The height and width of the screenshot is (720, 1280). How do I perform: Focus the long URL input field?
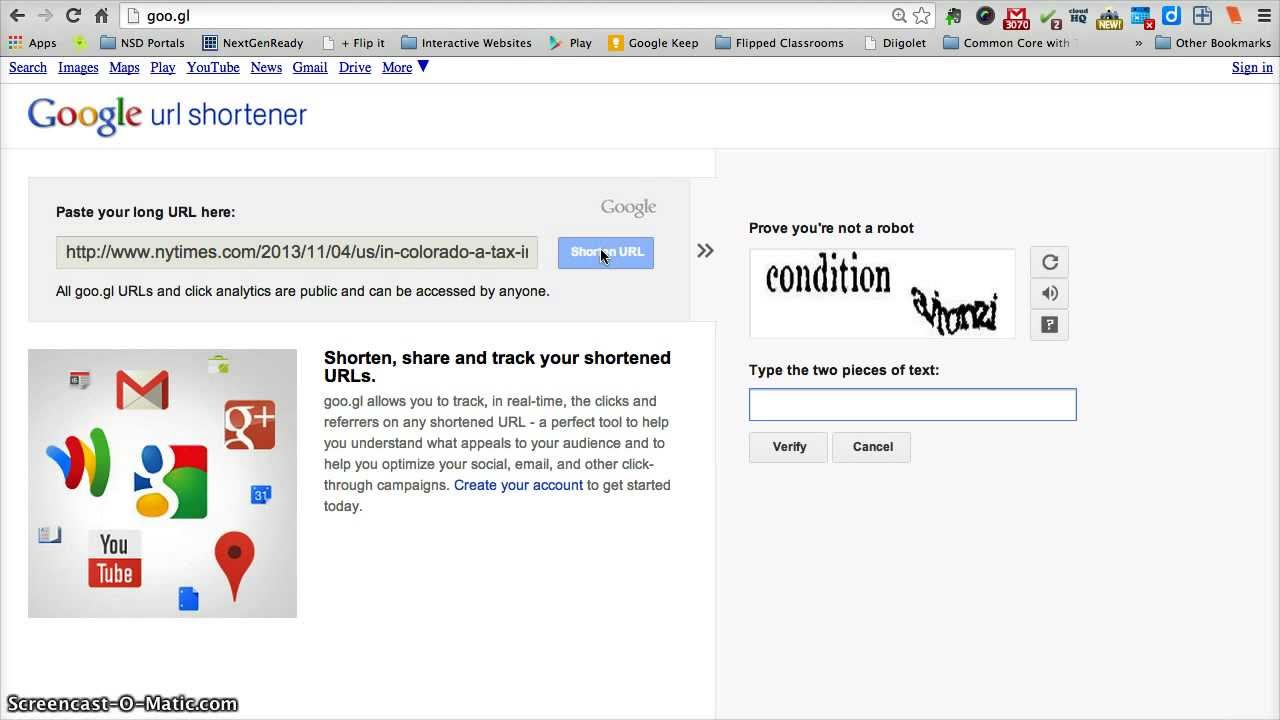(297, 252)
